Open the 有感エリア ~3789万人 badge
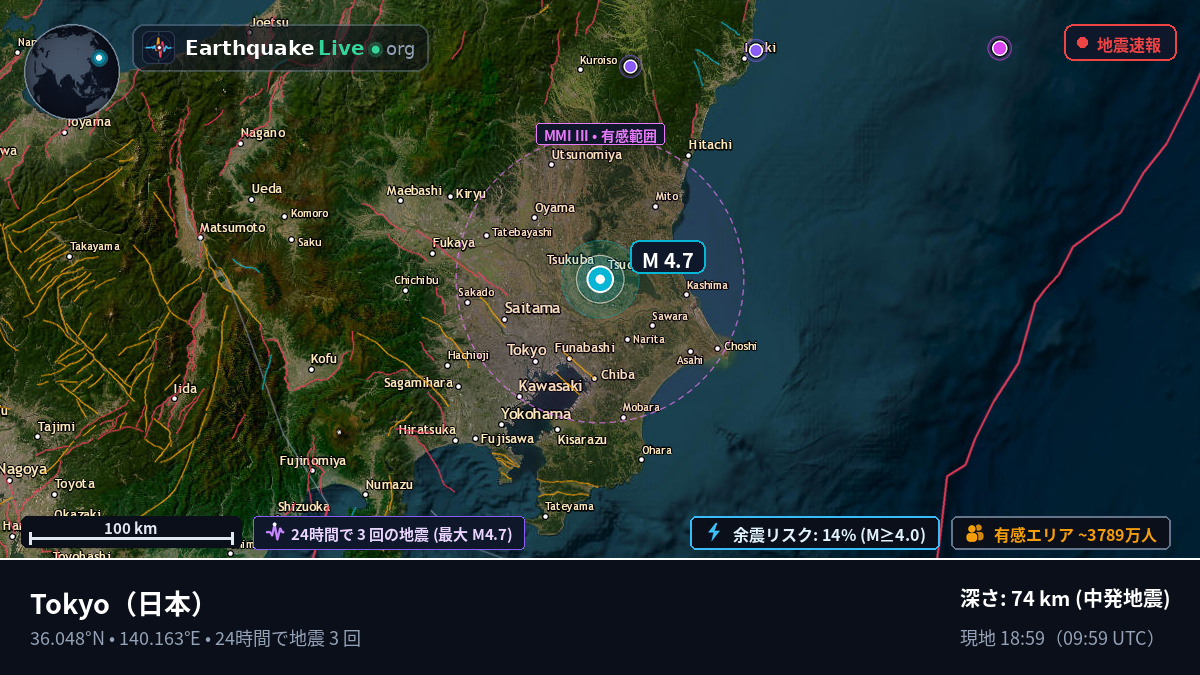The image size is (1200, 675). point(1061,534)
